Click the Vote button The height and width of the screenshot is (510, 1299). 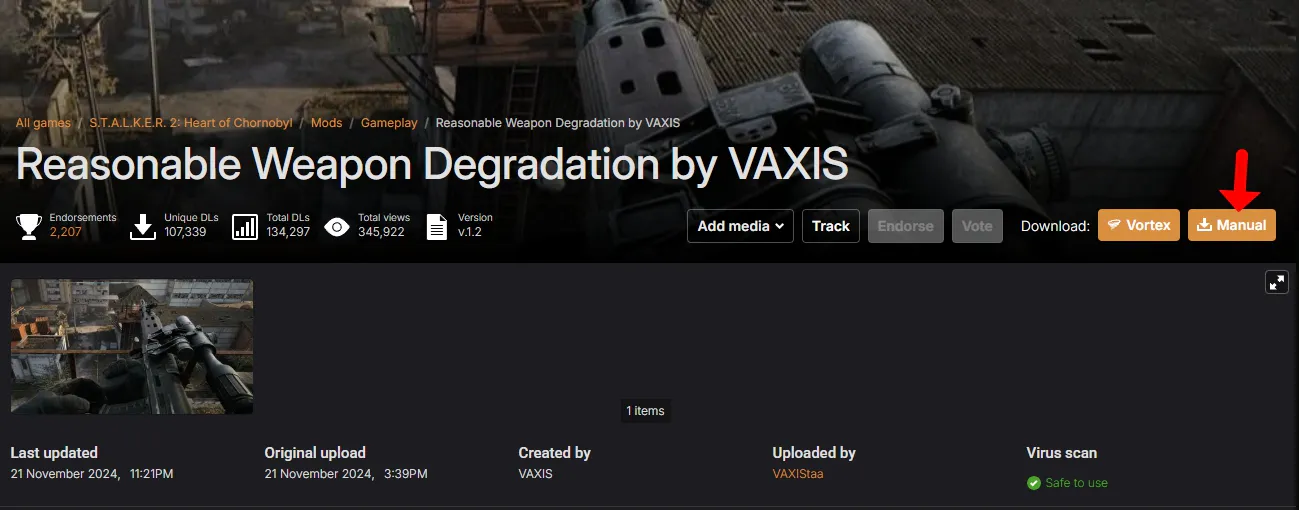[977, 226]
